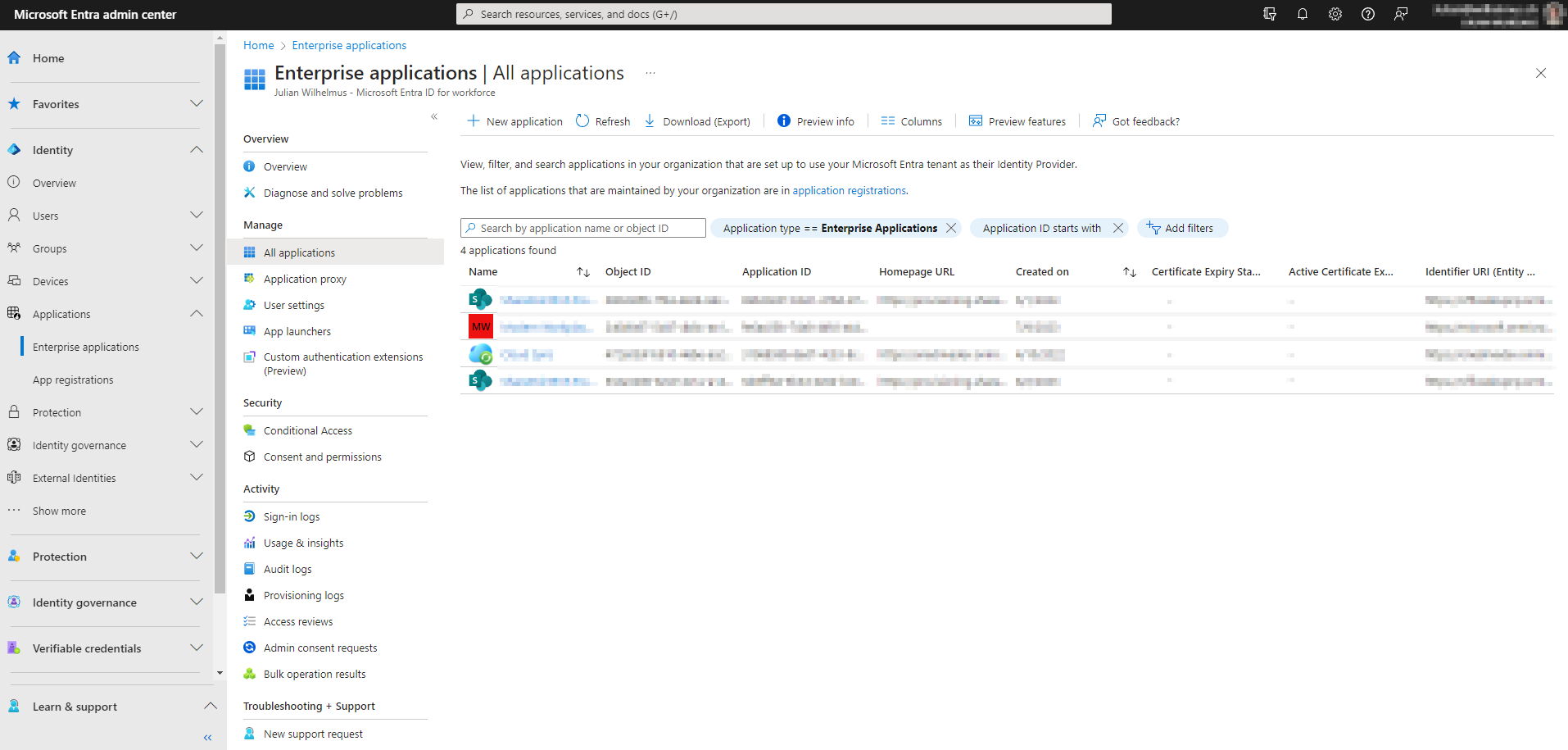Open the user account avatar in header
Screen dimensions: 1568x750
click(1553, 14)
